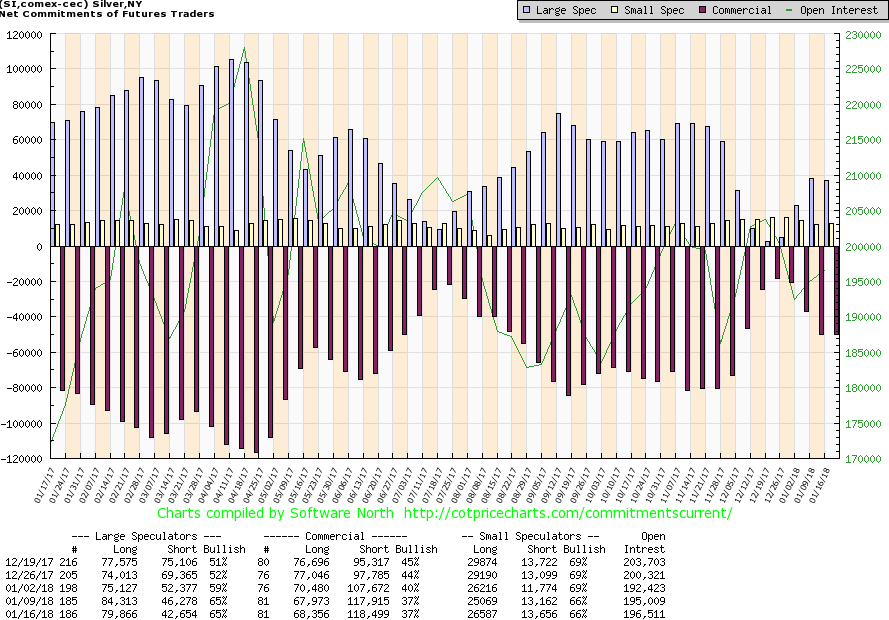
Task: Click the 01/02/18 date in the table
Action: [23, 586]
